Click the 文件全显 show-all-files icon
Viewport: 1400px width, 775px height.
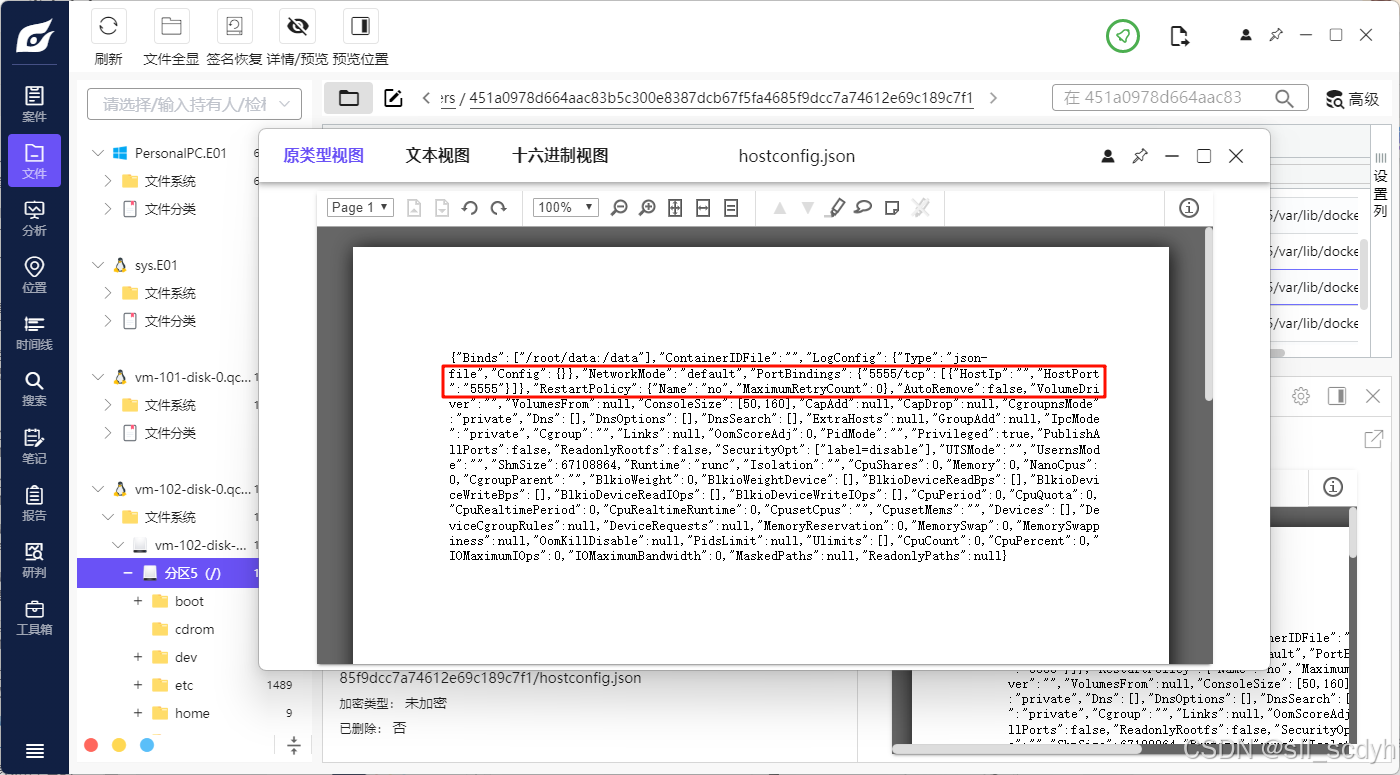[171, 27]
